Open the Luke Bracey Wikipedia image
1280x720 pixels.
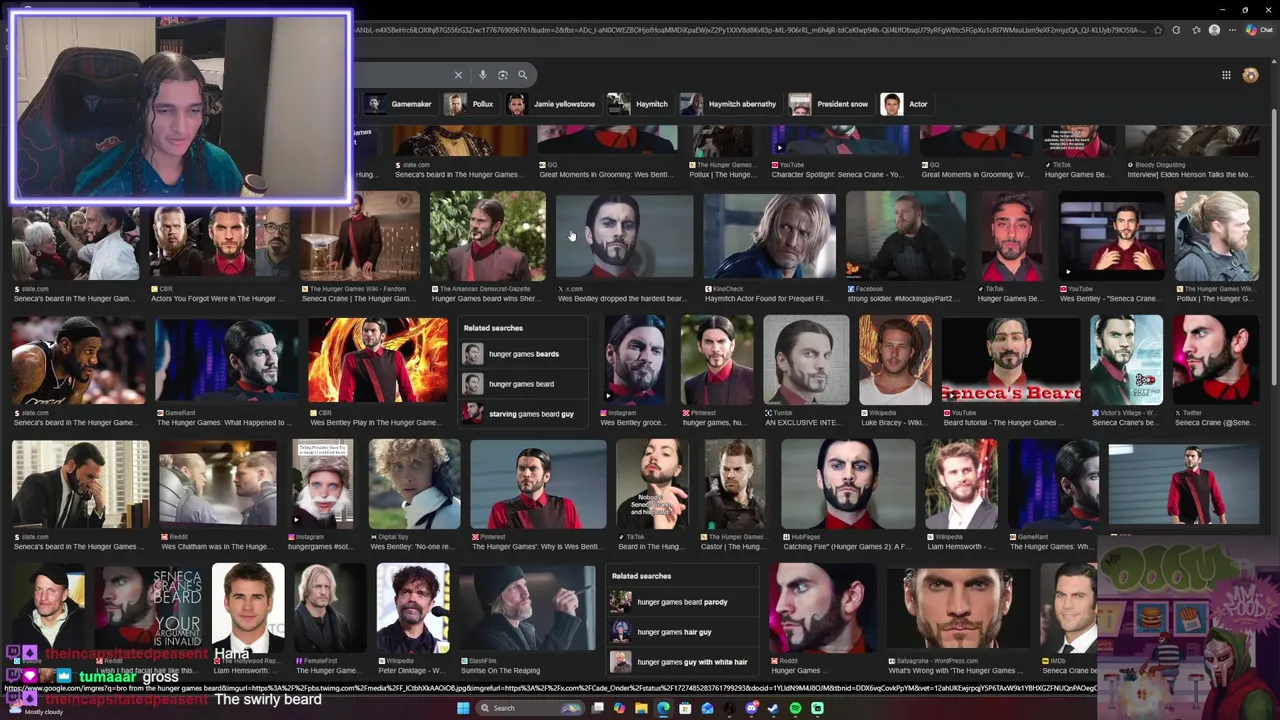tap(895, 360)
